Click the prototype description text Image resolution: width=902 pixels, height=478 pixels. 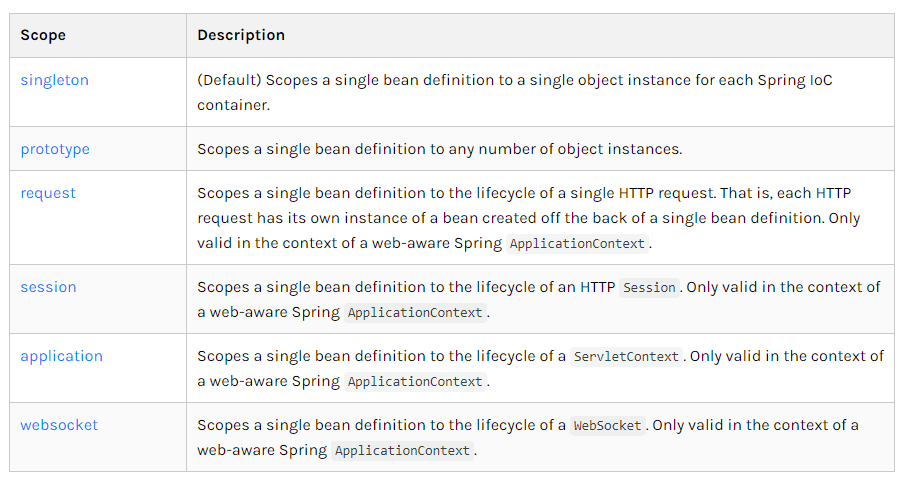coord(439,150)
